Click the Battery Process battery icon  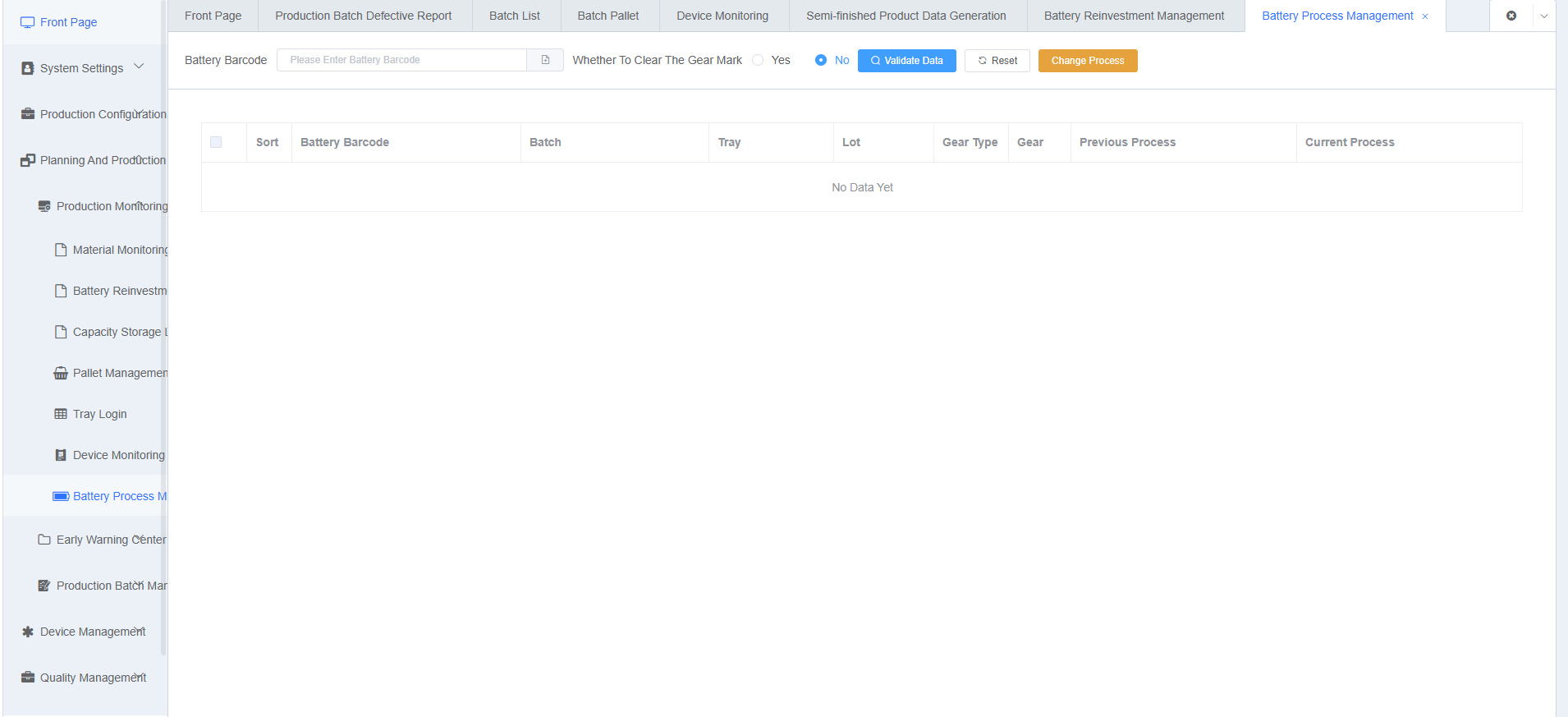(x=61, y=496)
